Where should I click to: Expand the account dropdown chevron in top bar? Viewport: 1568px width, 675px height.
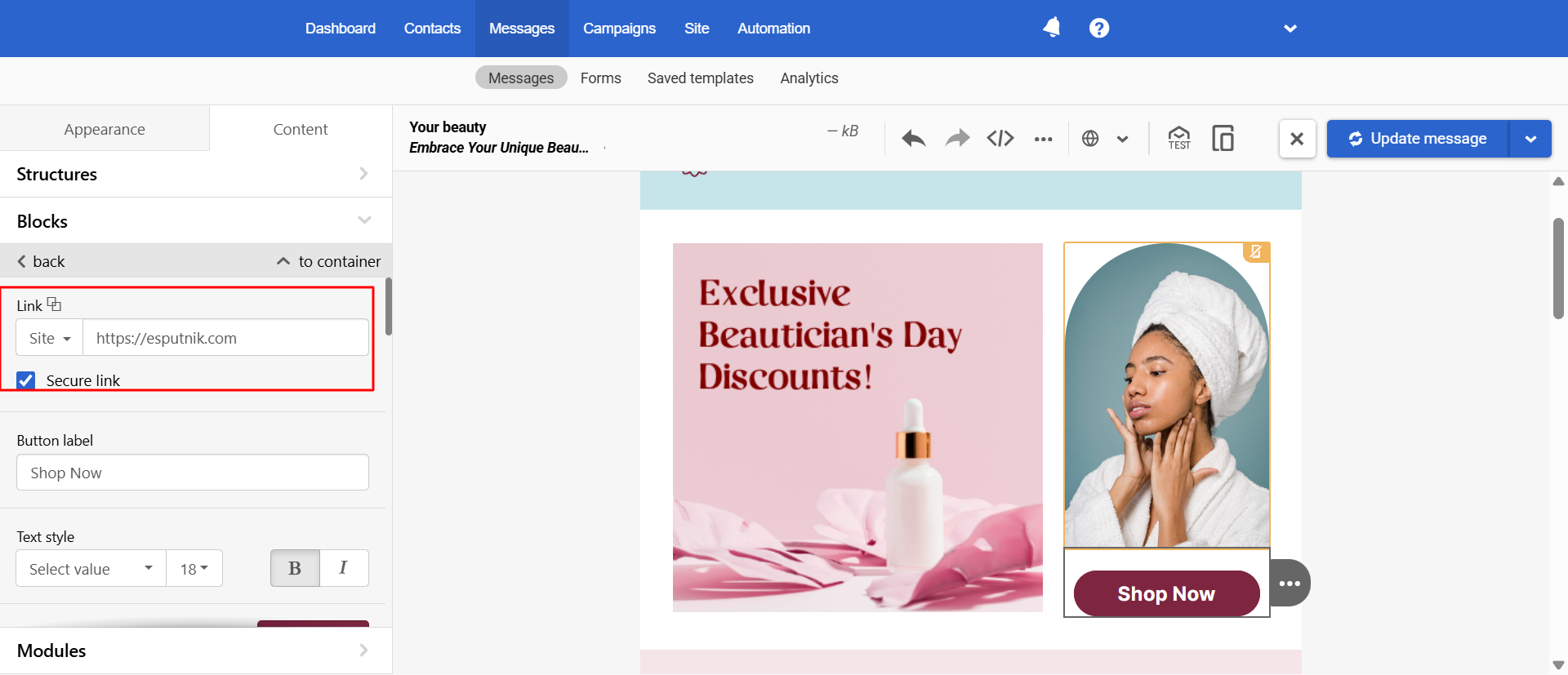tap(1290, 29)
